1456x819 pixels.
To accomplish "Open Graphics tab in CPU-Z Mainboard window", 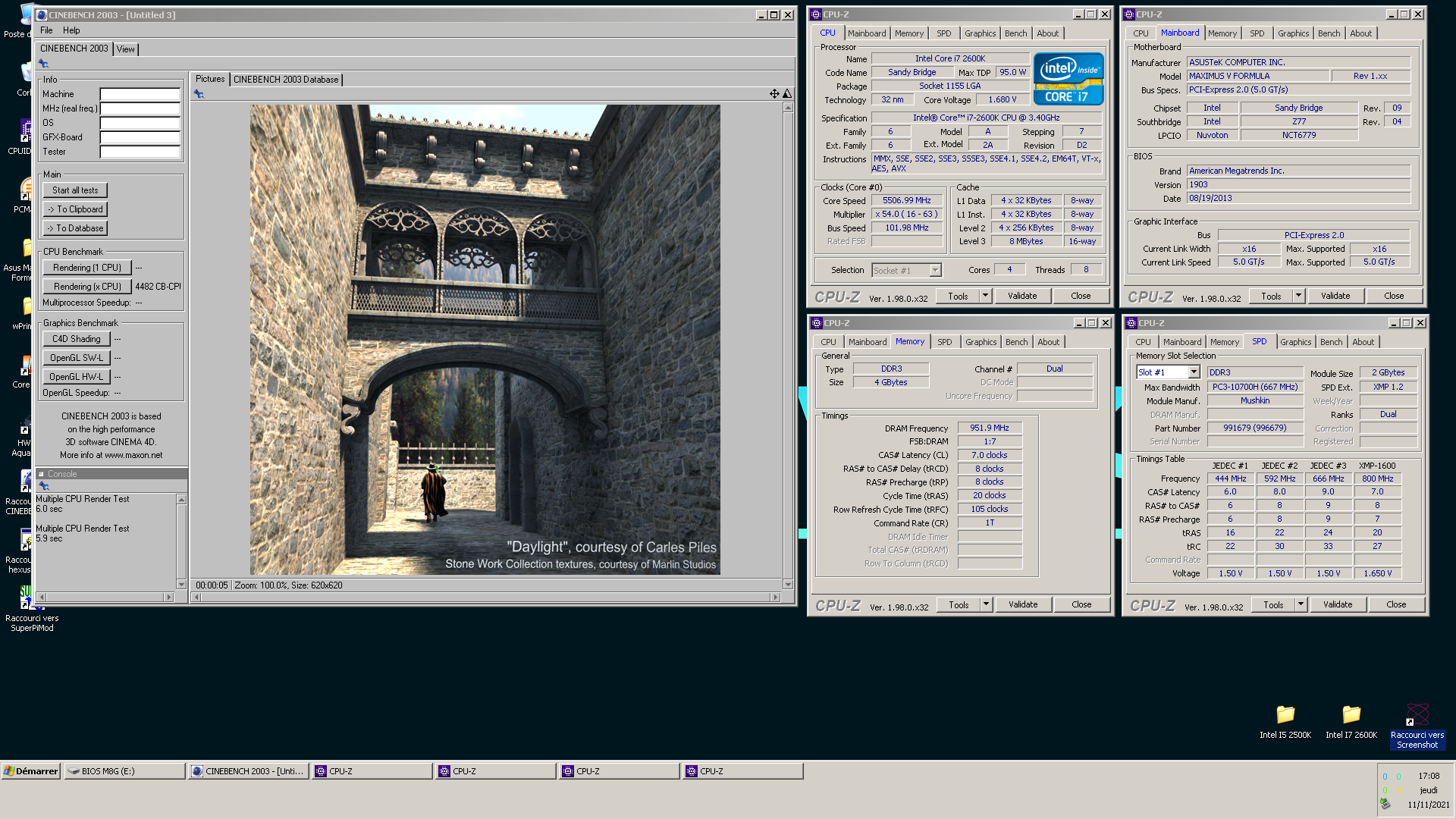I will (1293, 33).
